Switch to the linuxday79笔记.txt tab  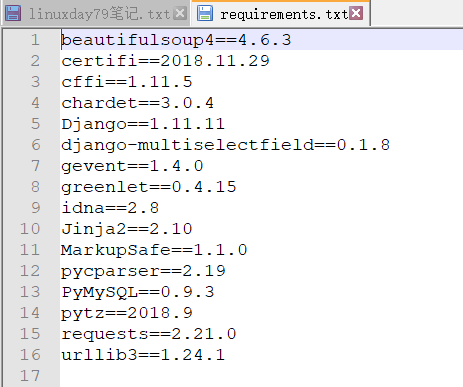[95, 13]
